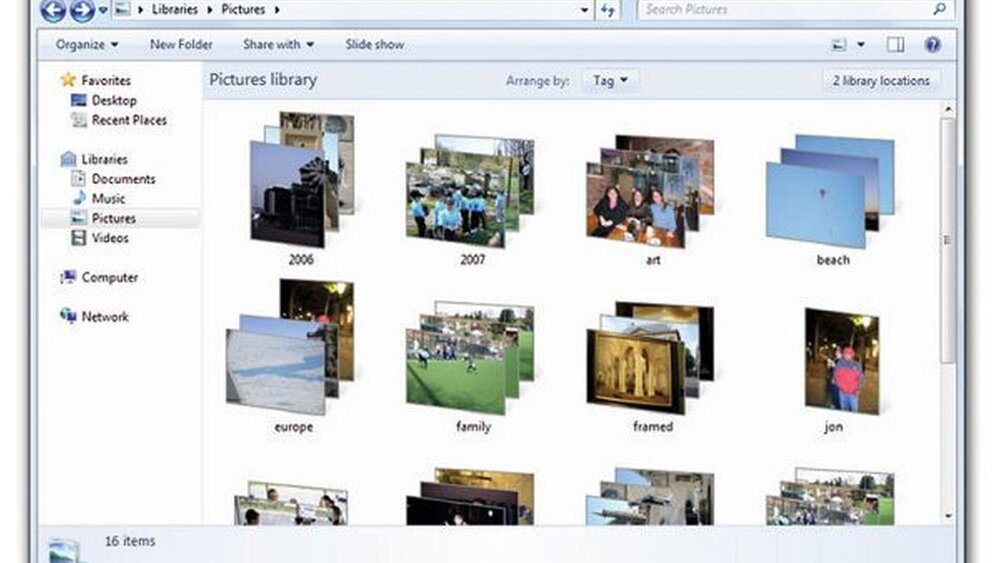The height and width of the screenshot is (563, 1000).
Task: Select Desktop under Favorites
Action: click(x=113, y=100)
